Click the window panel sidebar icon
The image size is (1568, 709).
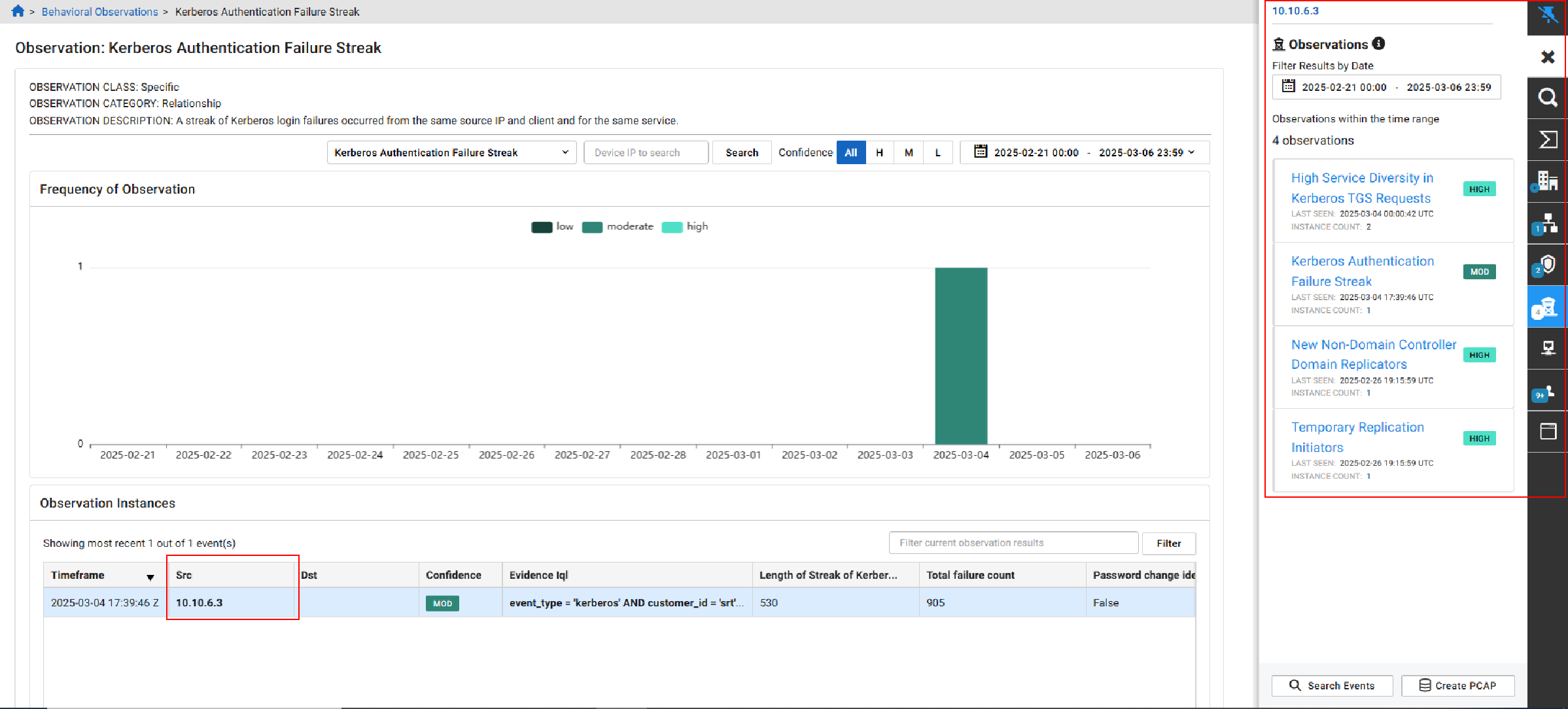click(1548, 432)
